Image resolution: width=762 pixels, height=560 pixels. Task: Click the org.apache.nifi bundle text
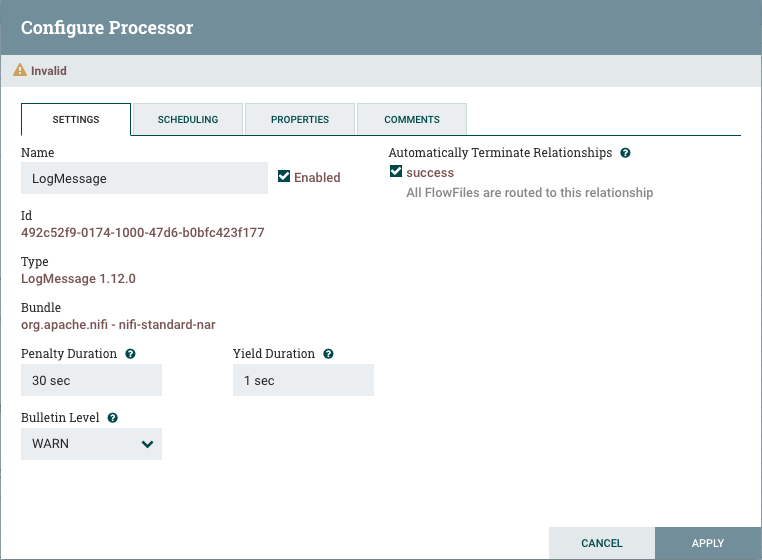[x=118, y=325]
